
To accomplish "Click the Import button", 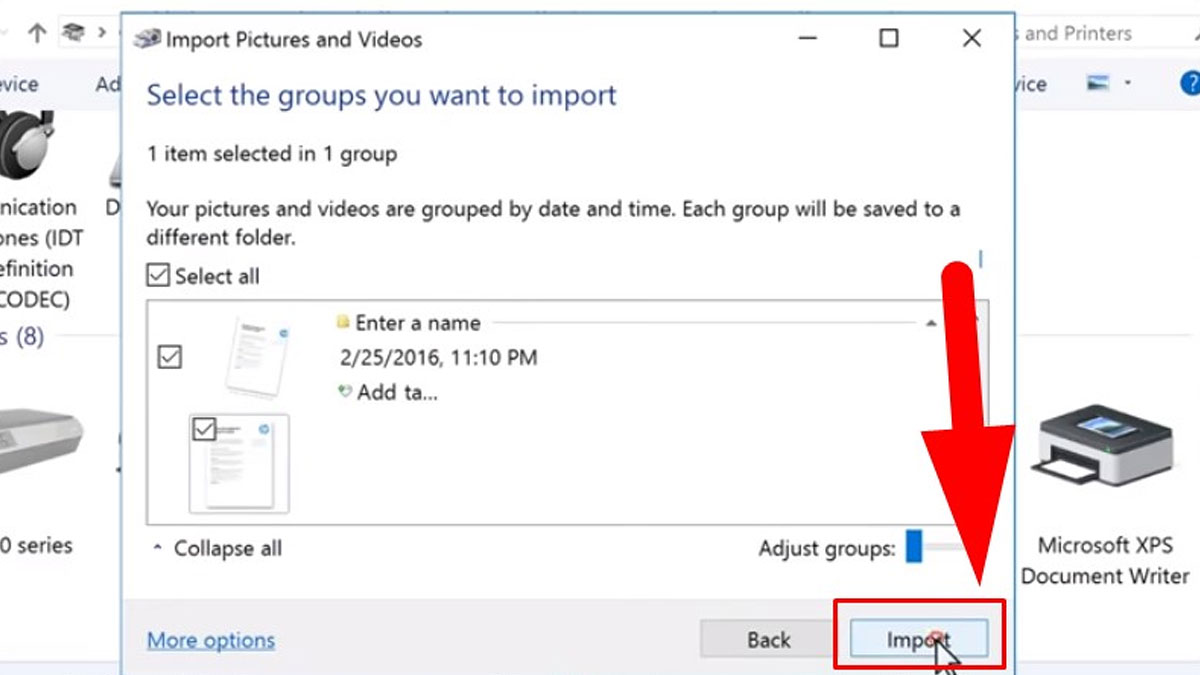I will [918, 640].
